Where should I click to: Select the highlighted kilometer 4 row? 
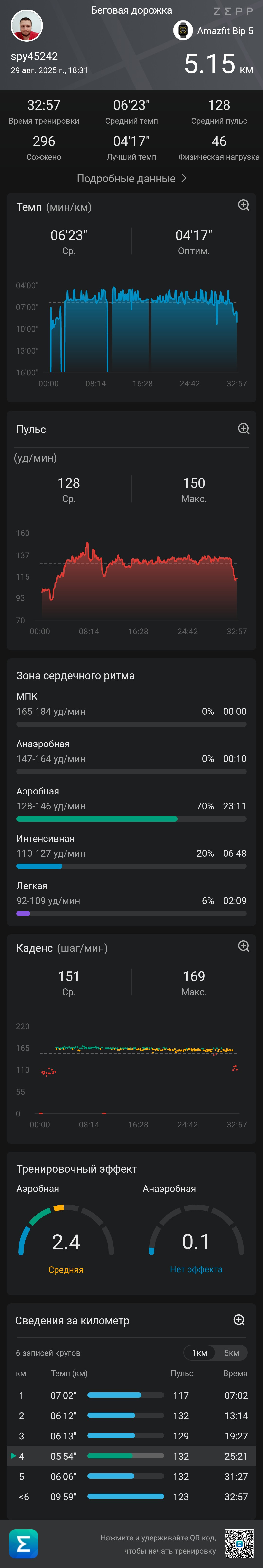click(131, 1456)
